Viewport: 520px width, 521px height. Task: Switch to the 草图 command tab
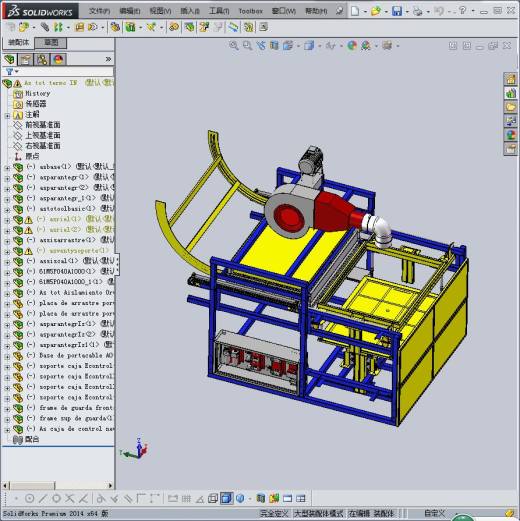click(51, 43)
